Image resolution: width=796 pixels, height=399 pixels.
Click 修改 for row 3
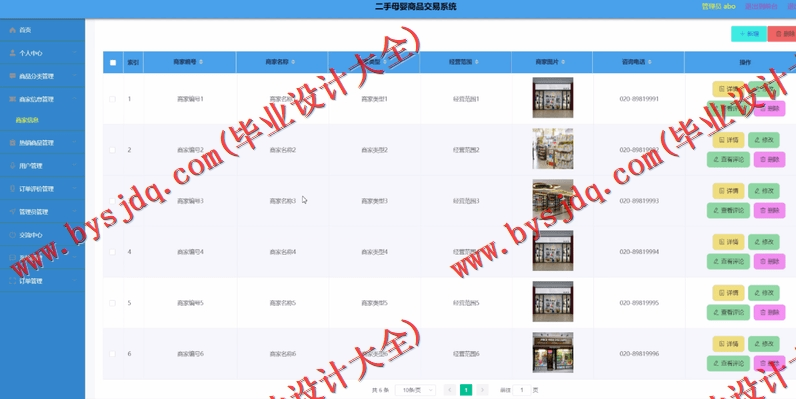tap(764, 191)
